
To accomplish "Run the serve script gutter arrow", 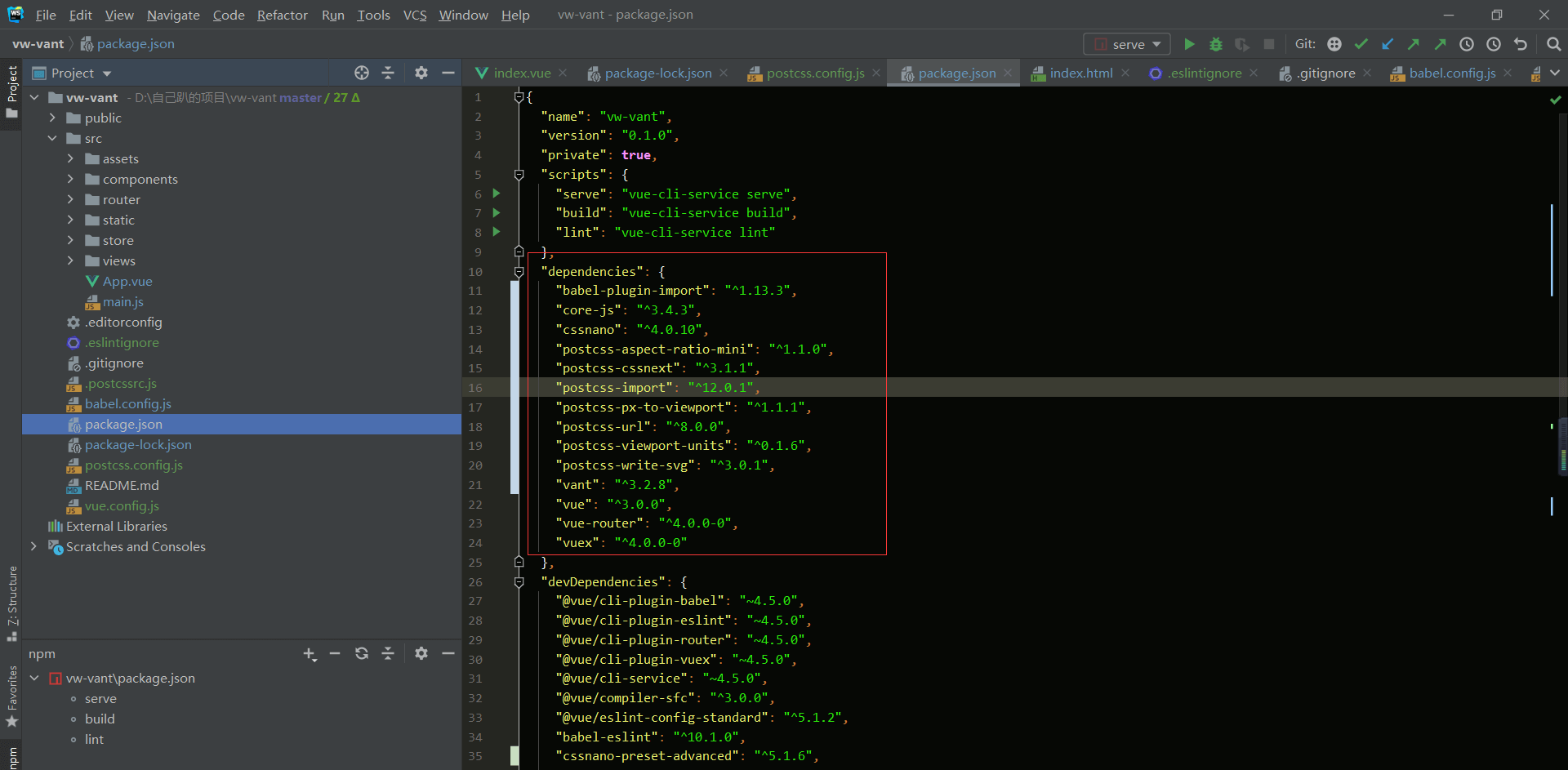I will pos(496,194).
